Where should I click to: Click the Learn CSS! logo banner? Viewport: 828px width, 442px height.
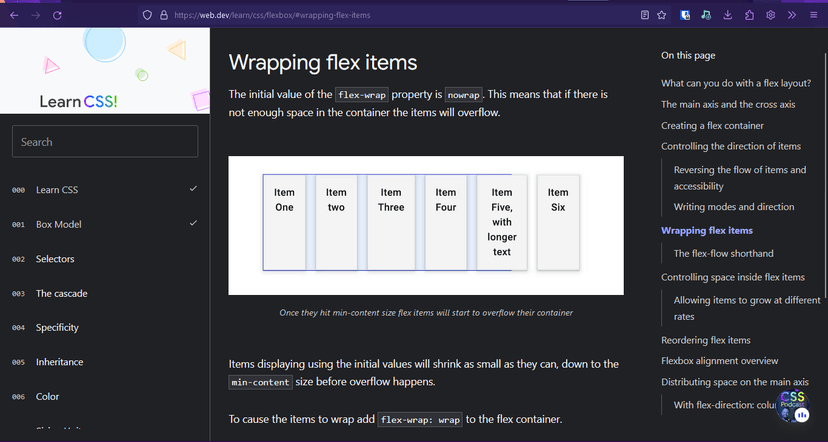pyautogui.click(x=78, y=101)
